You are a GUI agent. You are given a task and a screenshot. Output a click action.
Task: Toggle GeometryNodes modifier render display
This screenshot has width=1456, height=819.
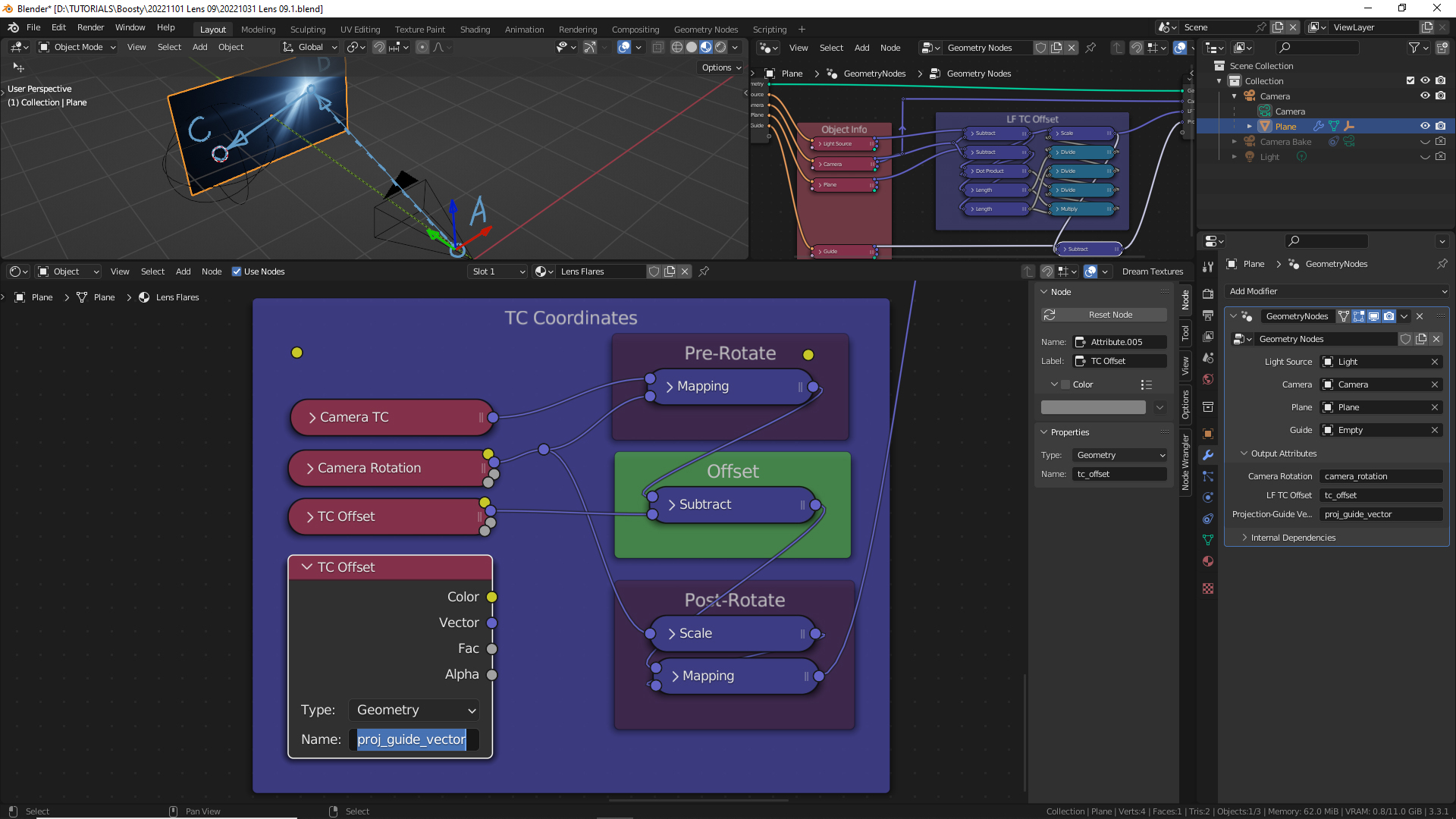click(x=1389, y=316)
